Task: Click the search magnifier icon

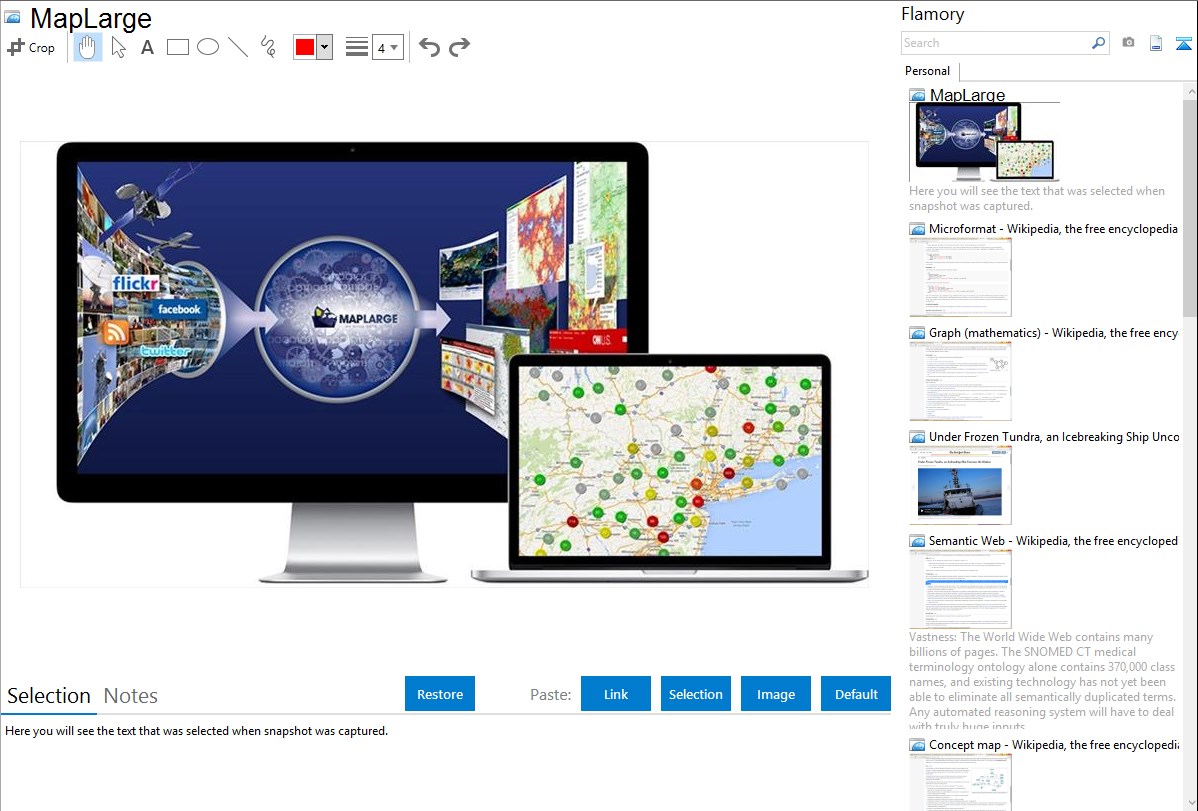Action: tap(1098, 43)
